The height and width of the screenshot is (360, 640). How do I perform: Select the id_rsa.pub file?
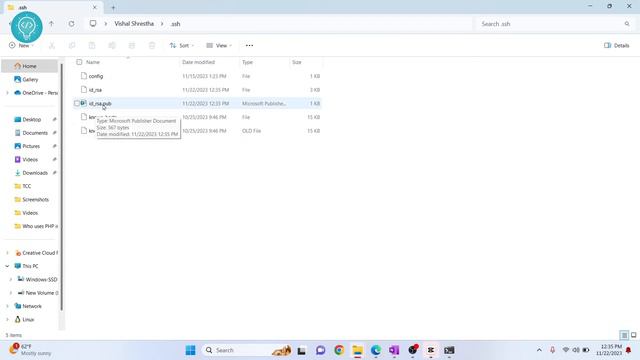coord(100,103)
